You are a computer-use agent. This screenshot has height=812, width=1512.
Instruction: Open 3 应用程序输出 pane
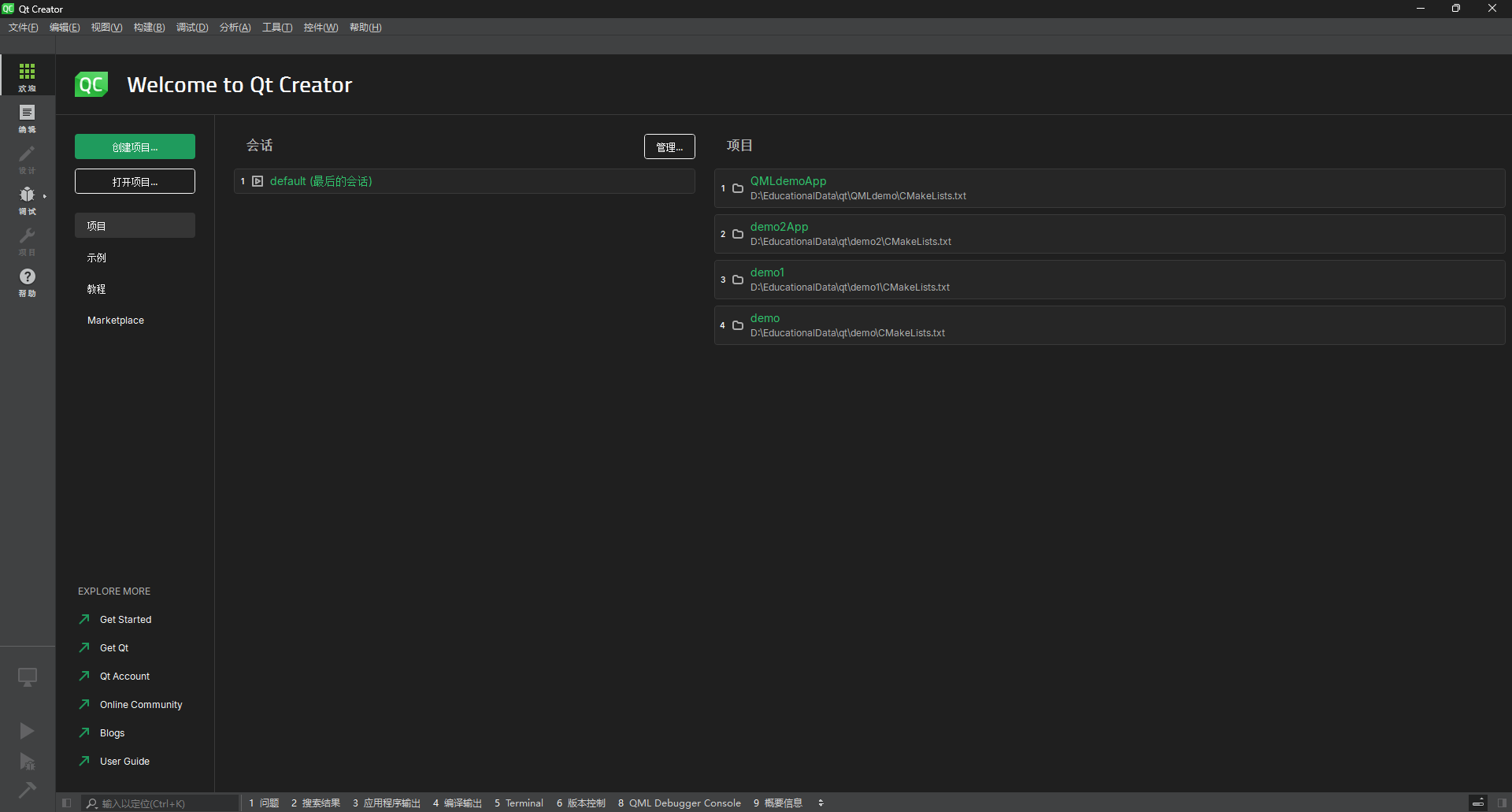click(387, 803)
